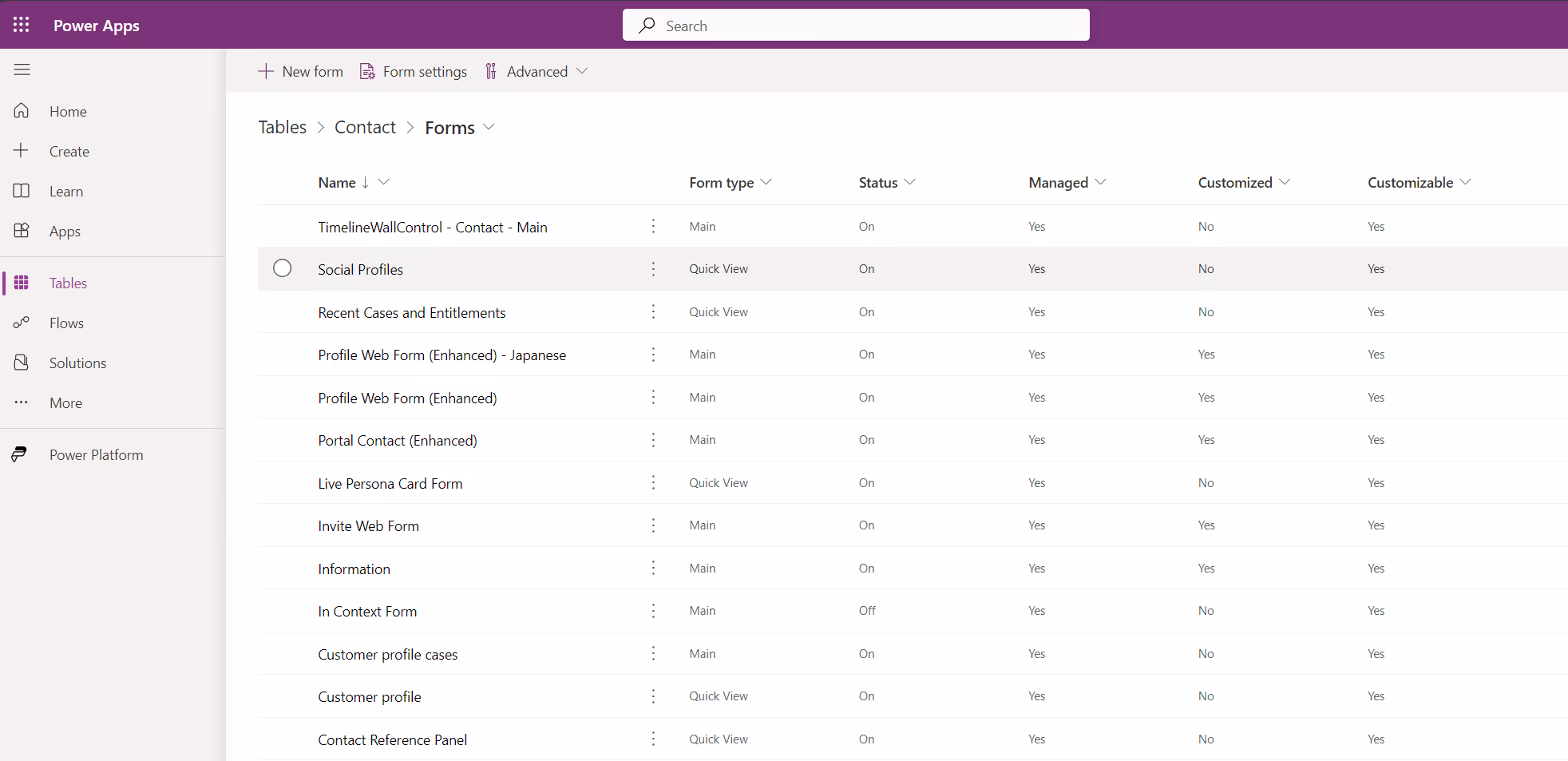The height and width of the screenshot is (761, 1568).
Task: Open more options for Information form
Action: point(653,569)
